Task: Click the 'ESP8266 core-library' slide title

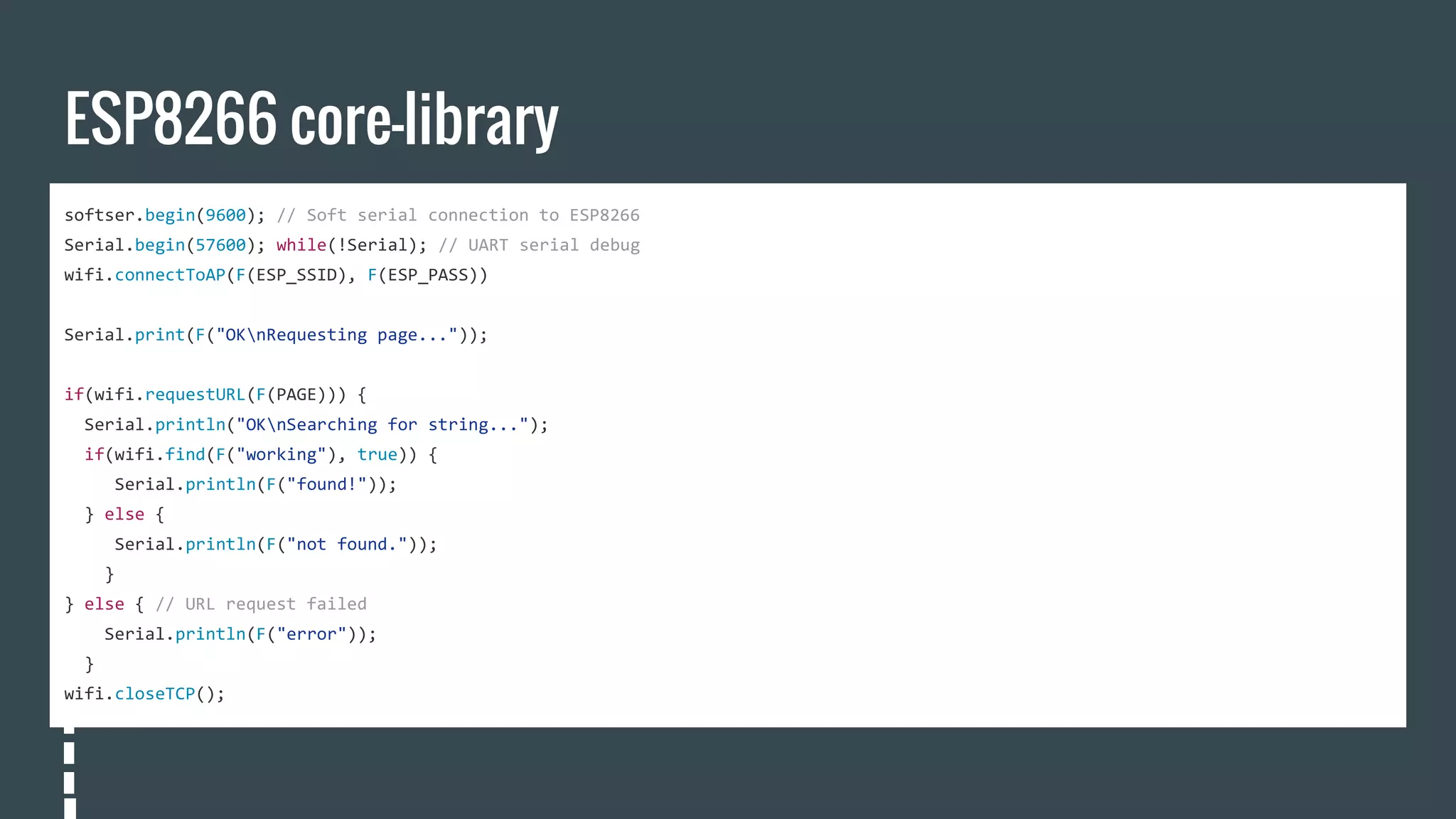Action: coord(311,119)
